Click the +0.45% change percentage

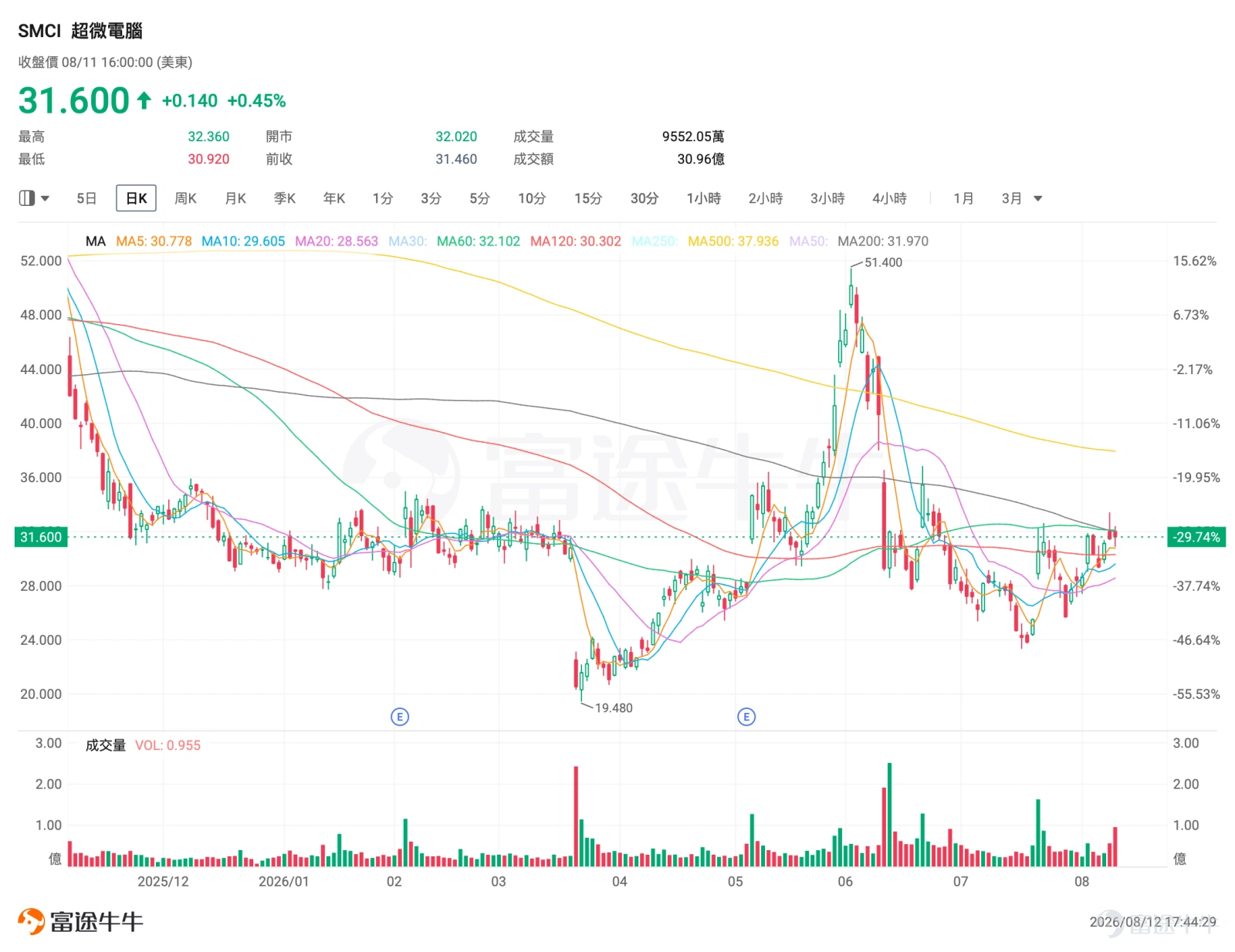[x=256, y=101]
